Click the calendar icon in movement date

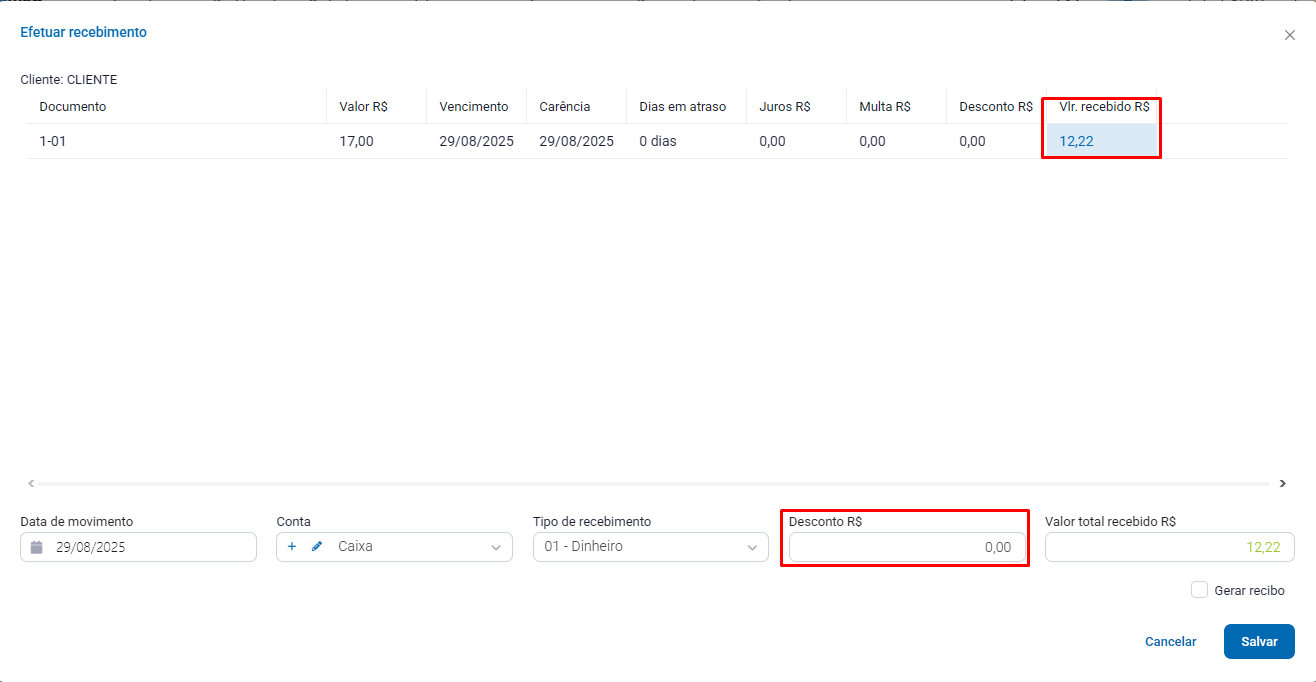coord(37,548)
